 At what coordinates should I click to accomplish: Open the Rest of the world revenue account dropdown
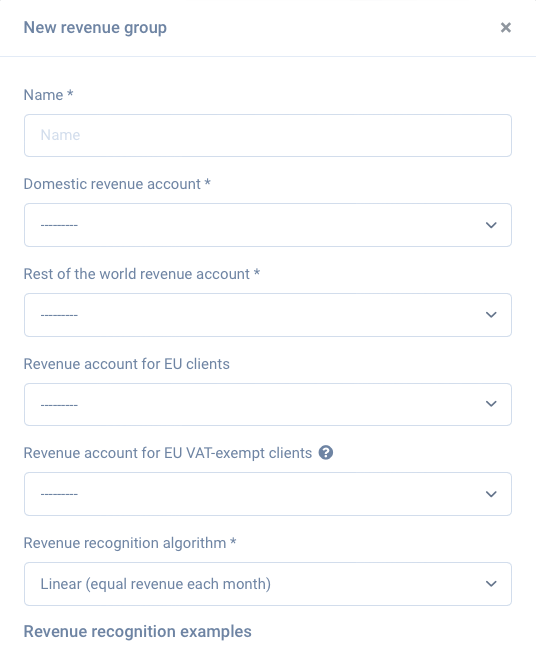coord(268,315)
